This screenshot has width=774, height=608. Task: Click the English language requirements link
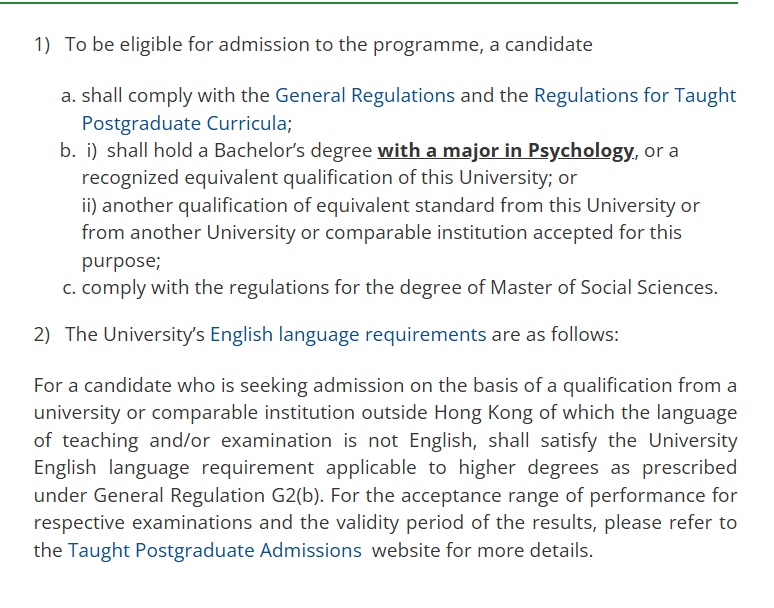pyautogui.click(x=347, y=334)
